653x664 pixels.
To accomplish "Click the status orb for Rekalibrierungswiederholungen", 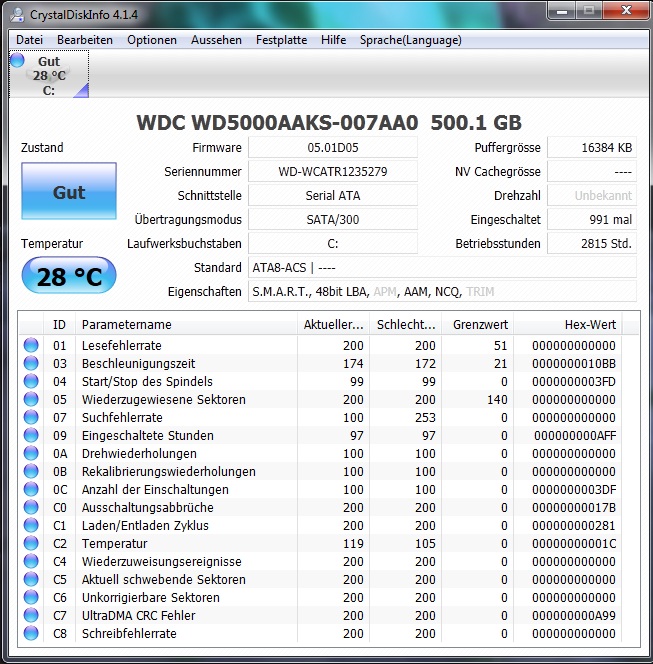I will point(31,471).
